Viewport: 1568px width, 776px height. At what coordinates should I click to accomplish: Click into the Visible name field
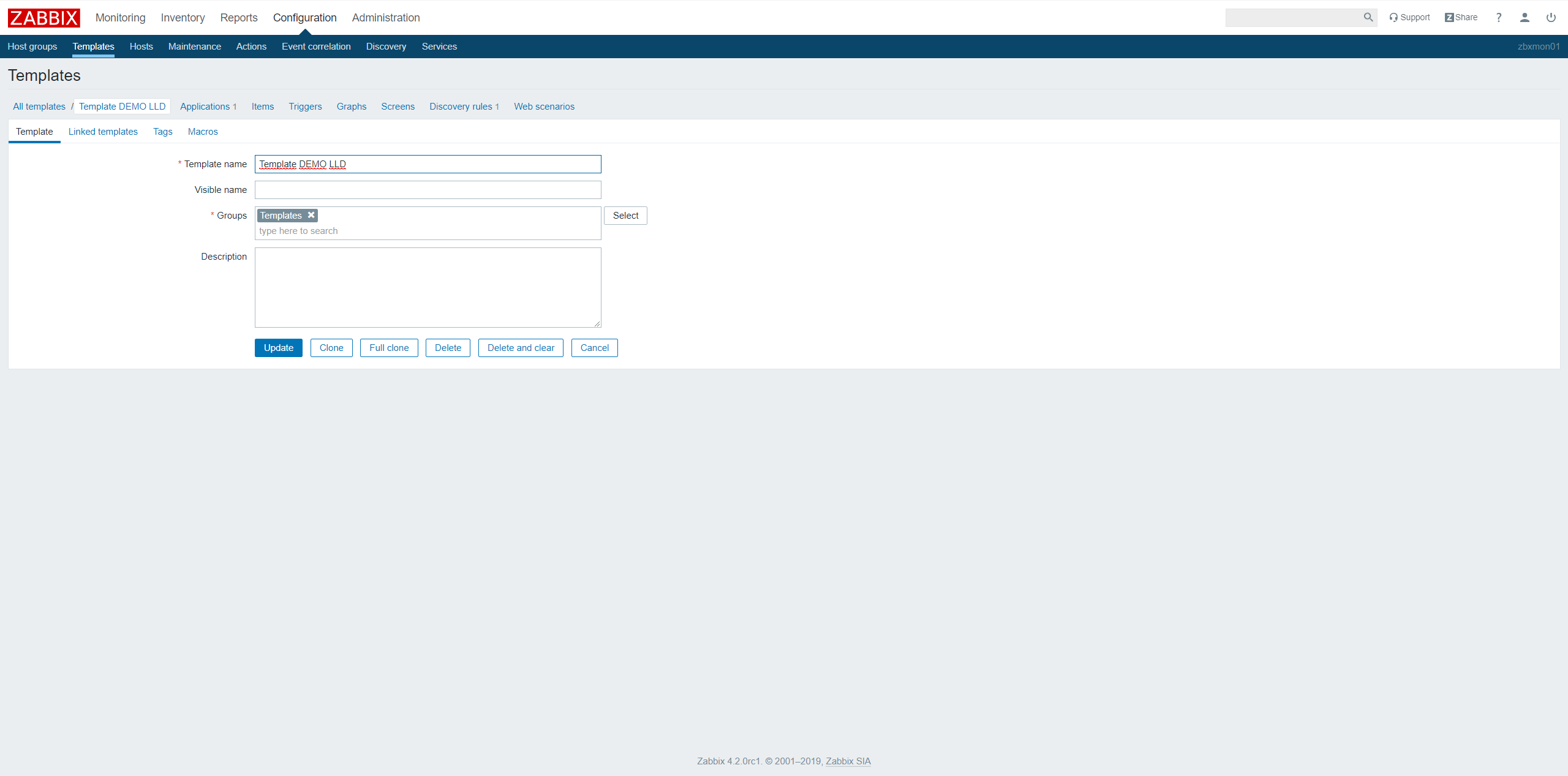(428, 190)
